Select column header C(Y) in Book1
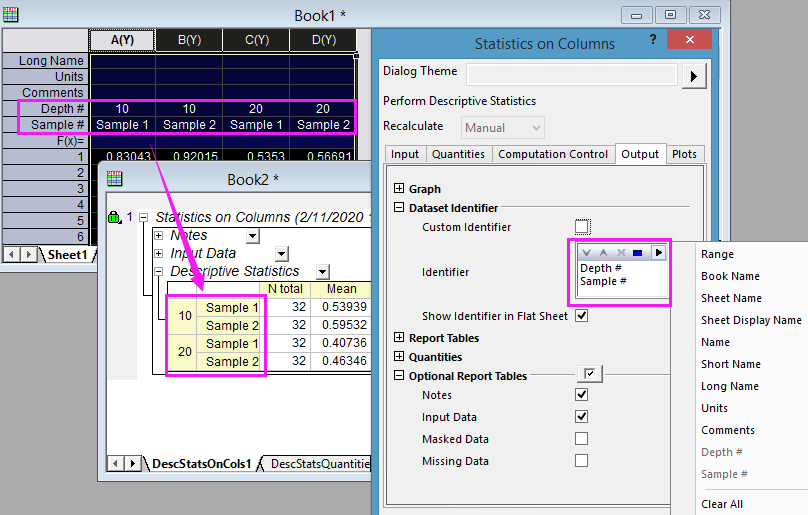 click(257, 40)
